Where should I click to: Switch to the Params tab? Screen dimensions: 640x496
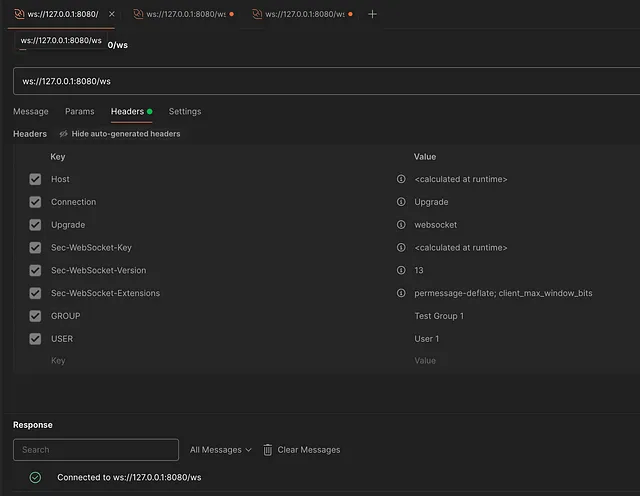pos(80,112)
